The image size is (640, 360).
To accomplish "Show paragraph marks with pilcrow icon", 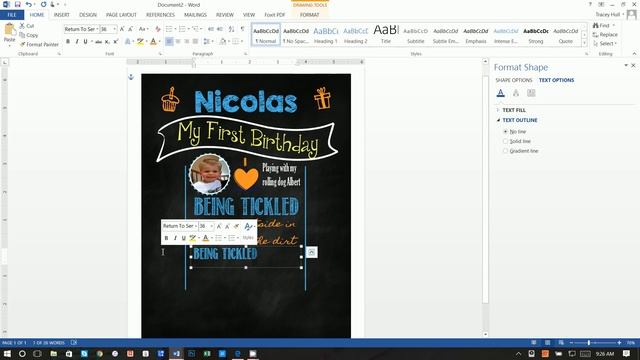I will click(242, 29).
